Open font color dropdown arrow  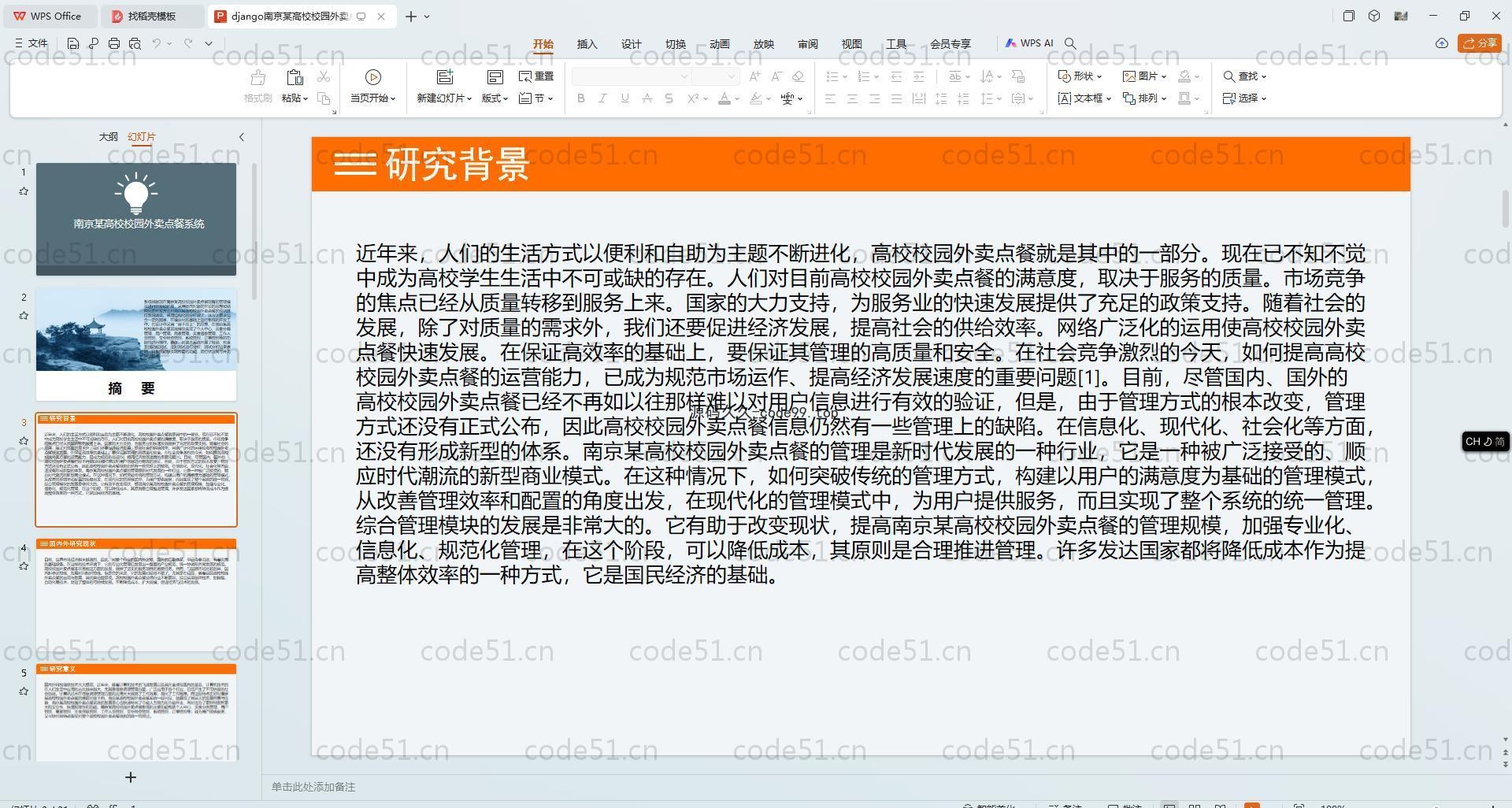[736, 98]
